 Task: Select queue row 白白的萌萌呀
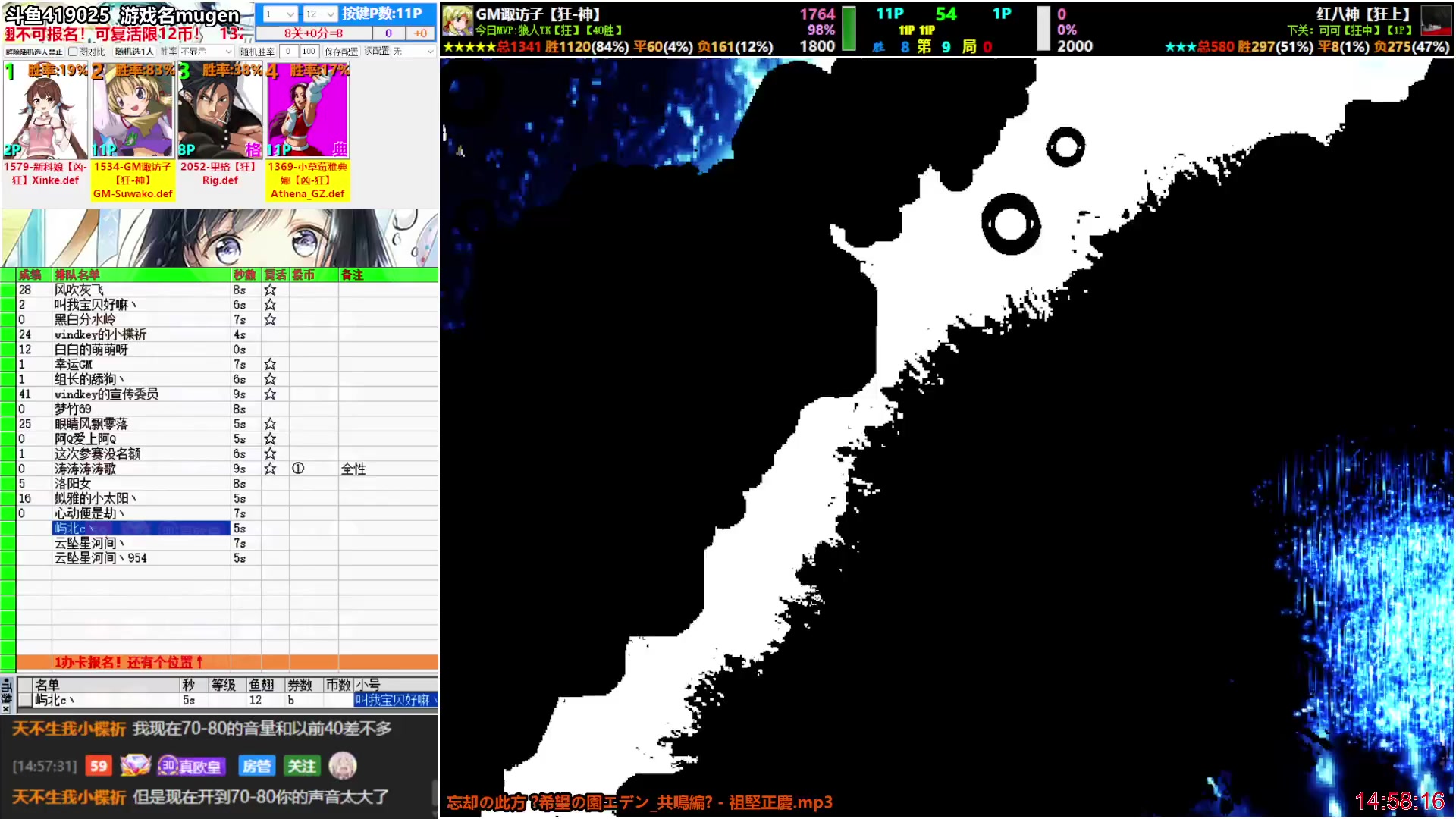141,350
